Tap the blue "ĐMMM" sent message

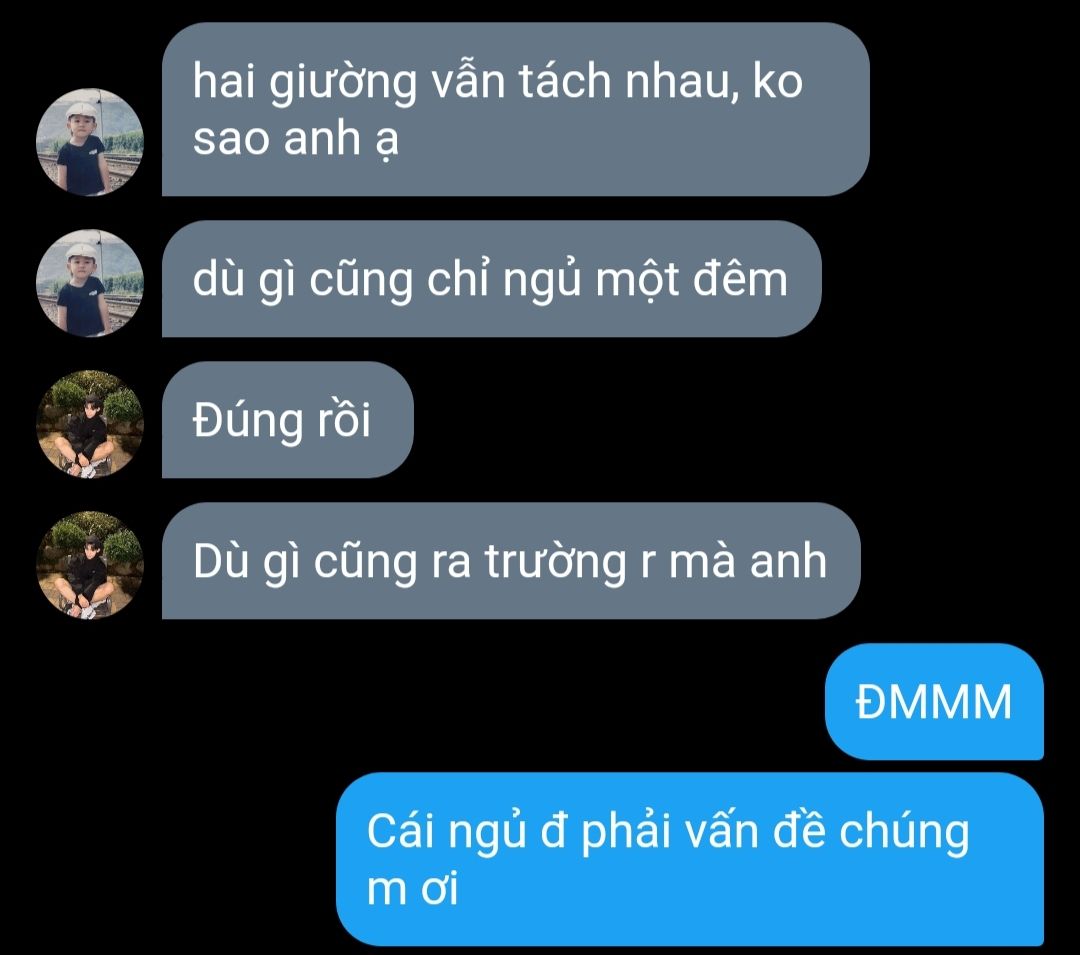pos(934,702)
